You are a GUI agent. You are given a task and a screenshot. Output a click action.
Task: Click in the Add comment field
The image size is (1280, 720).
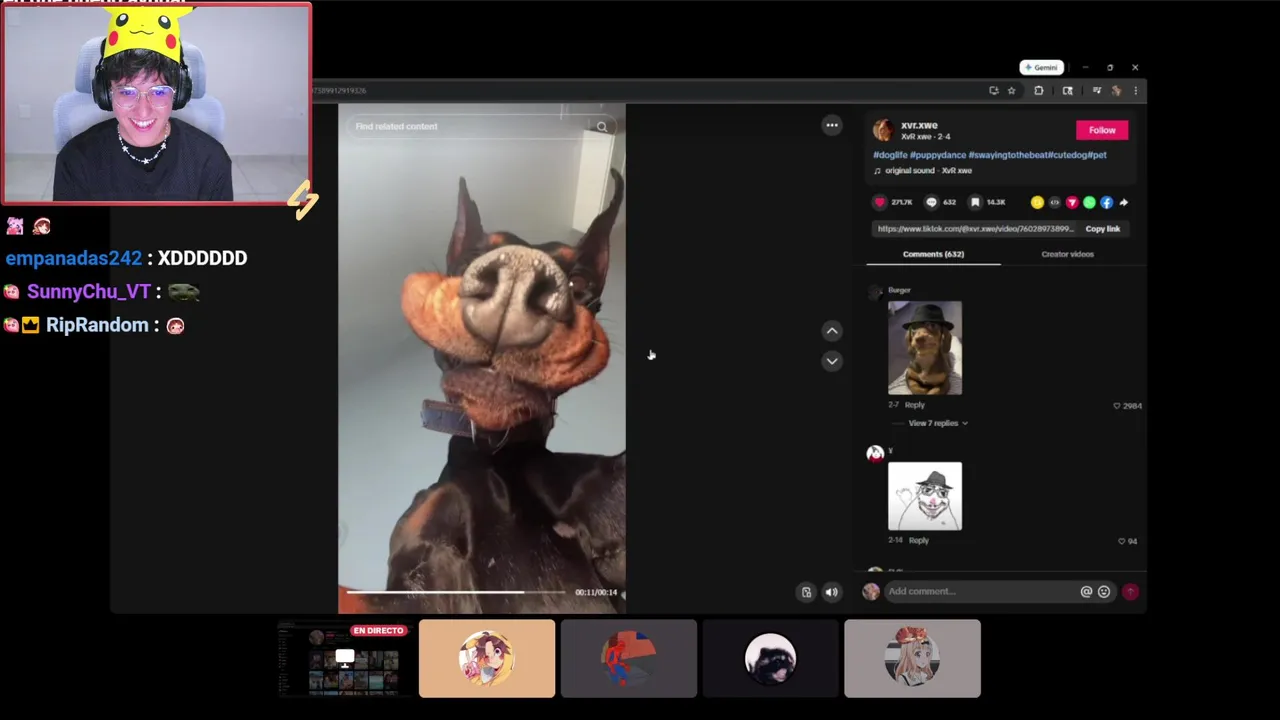pyautogui.click(x=980, y=591)
